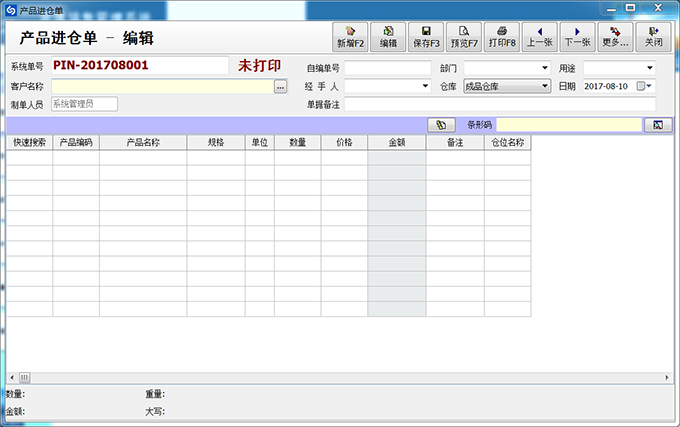Click the 系统单号 PIN-201708001 field
Screen dimensions: 680x427
tap(140, 65)
